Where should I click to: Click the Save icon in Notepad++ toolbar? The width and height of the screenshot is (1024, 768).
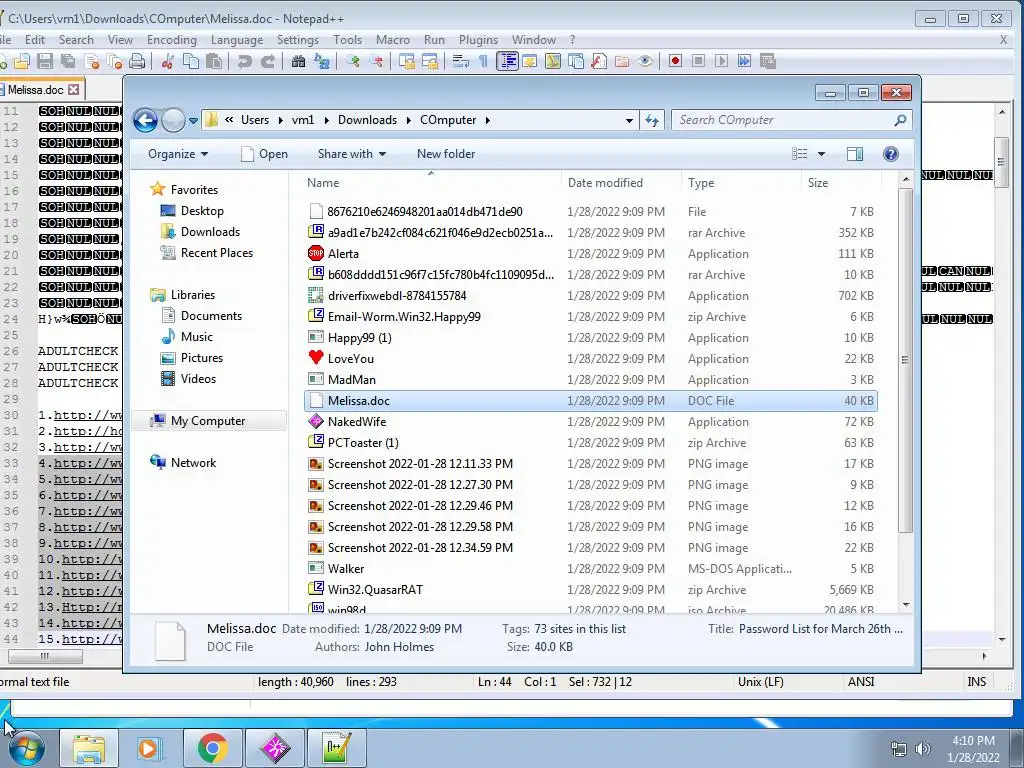pyautogui.click(x=45, y=61)
